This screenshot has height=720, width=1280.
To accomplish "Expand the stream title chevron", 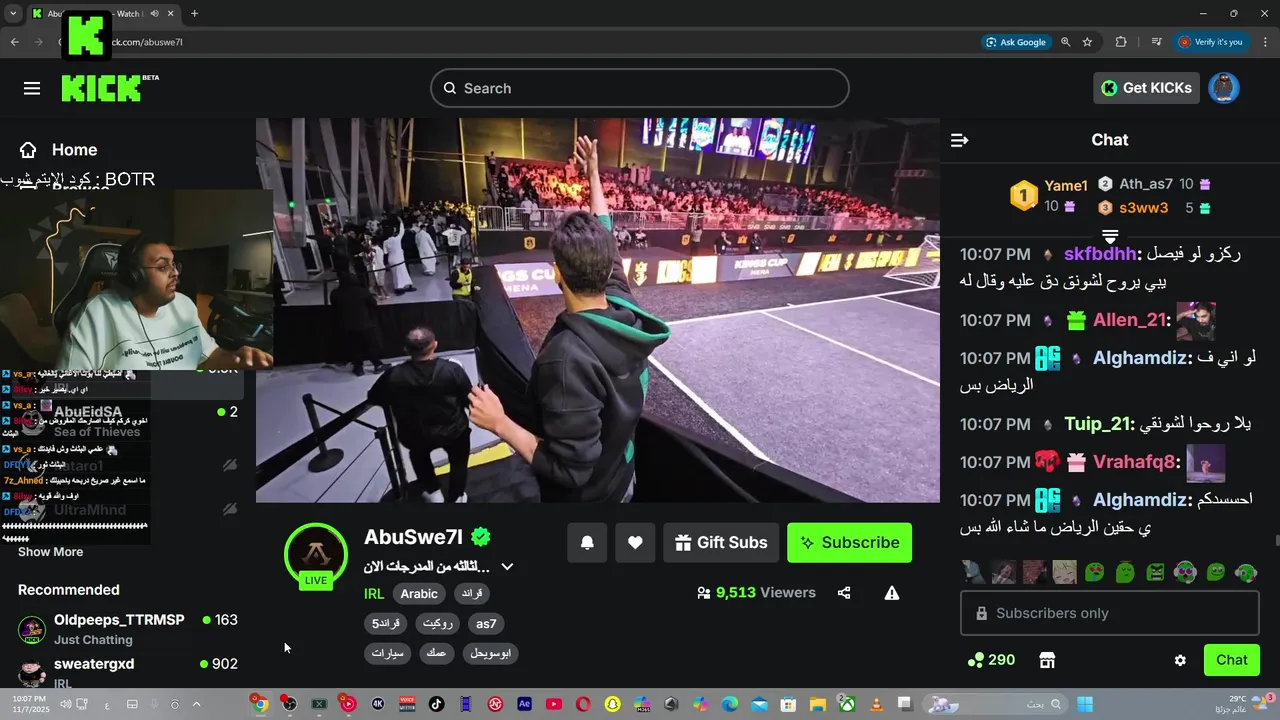I will [507, 567].
